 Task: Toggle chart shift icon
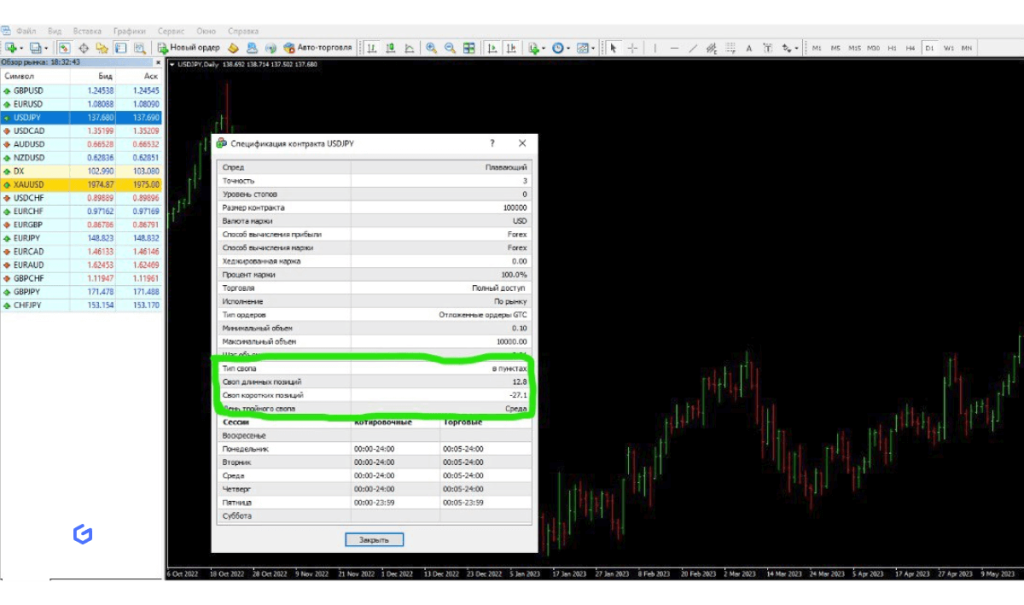tap(511, 48)
